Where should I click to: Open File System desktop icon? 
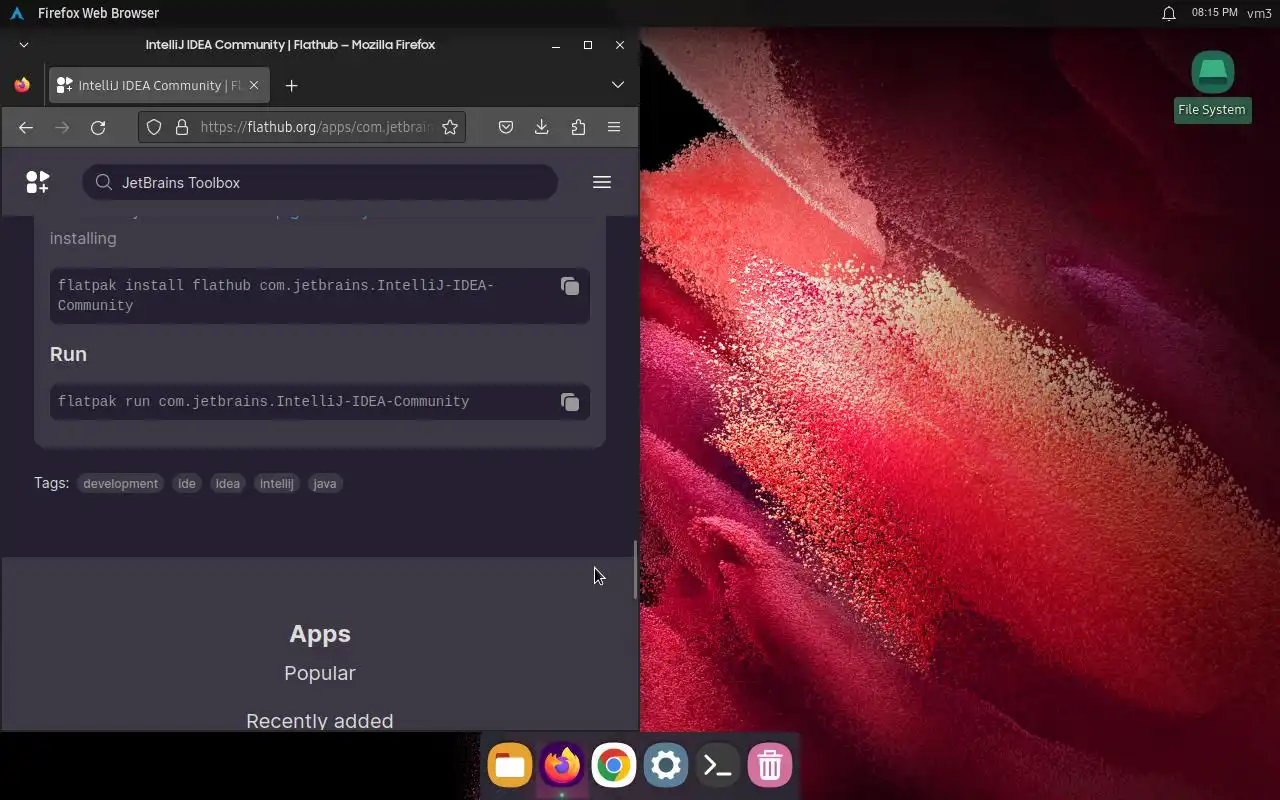click(1212, 86)
